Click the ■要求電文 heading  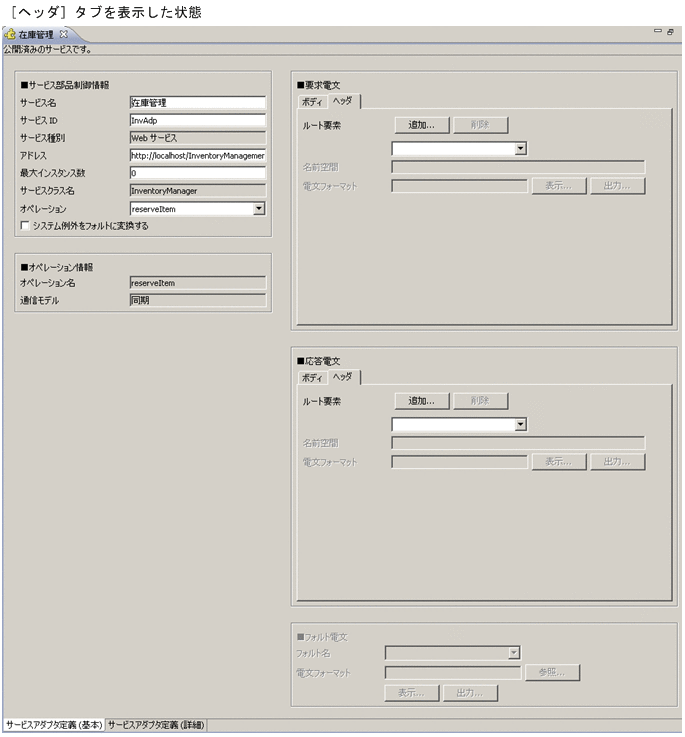pos(318,85)
